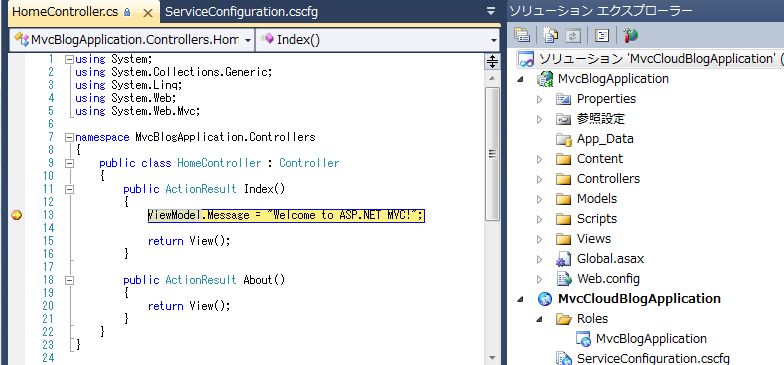The image size is (784, 365).
Task: Collapse the using directives block on line 1
Action: click(x=70, y=59)
